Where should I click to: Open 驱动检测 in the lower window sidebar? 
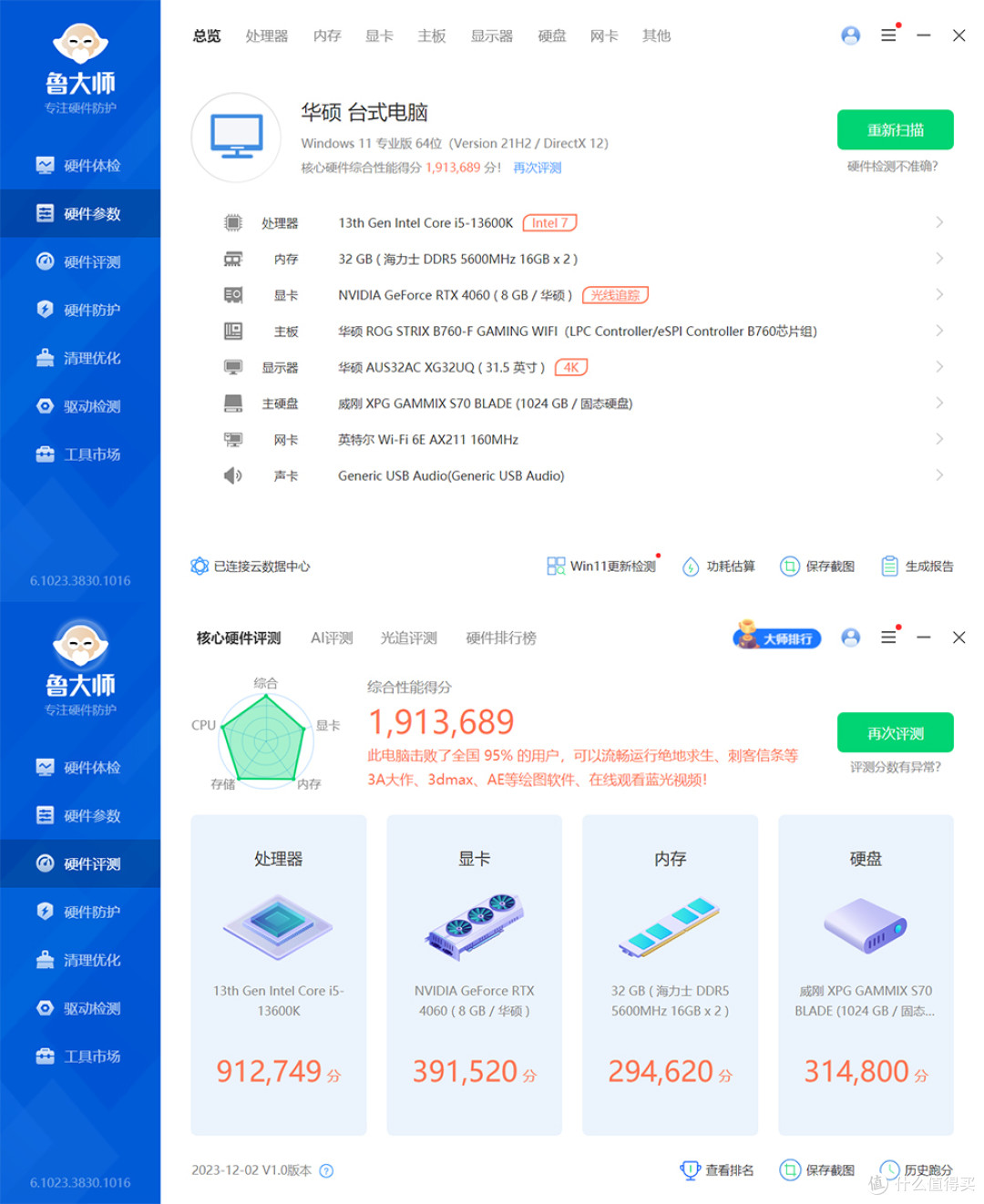point(80,1008)
